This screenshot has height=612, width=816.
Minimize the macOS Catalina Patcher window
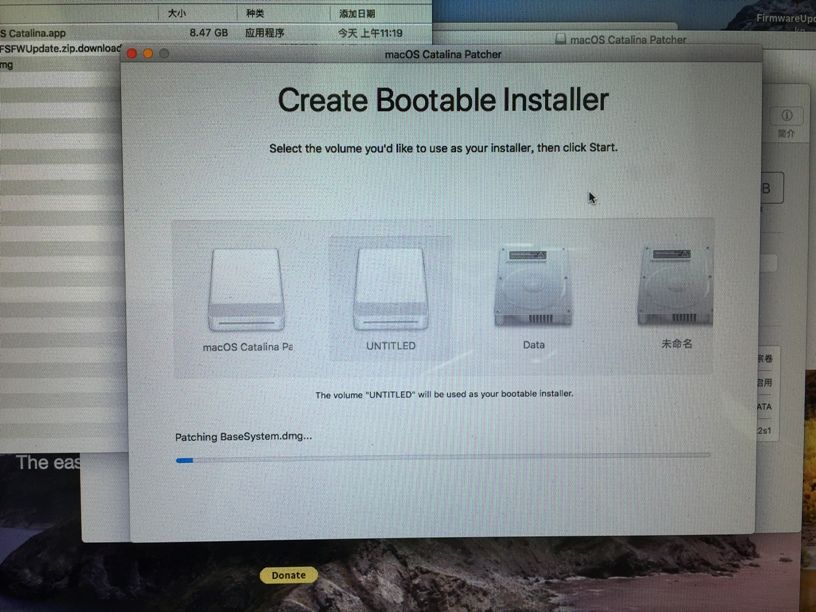click(x=148, y=54)
